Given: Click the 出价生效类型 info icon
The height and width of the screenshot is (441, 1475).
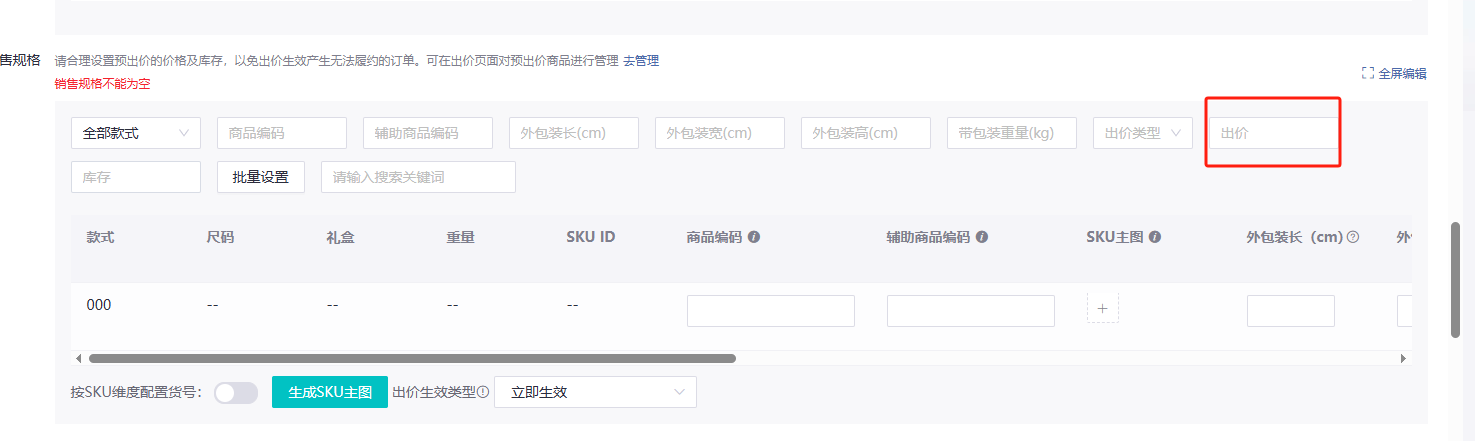Looking at the screenshot, I should (x=483, y=392).
